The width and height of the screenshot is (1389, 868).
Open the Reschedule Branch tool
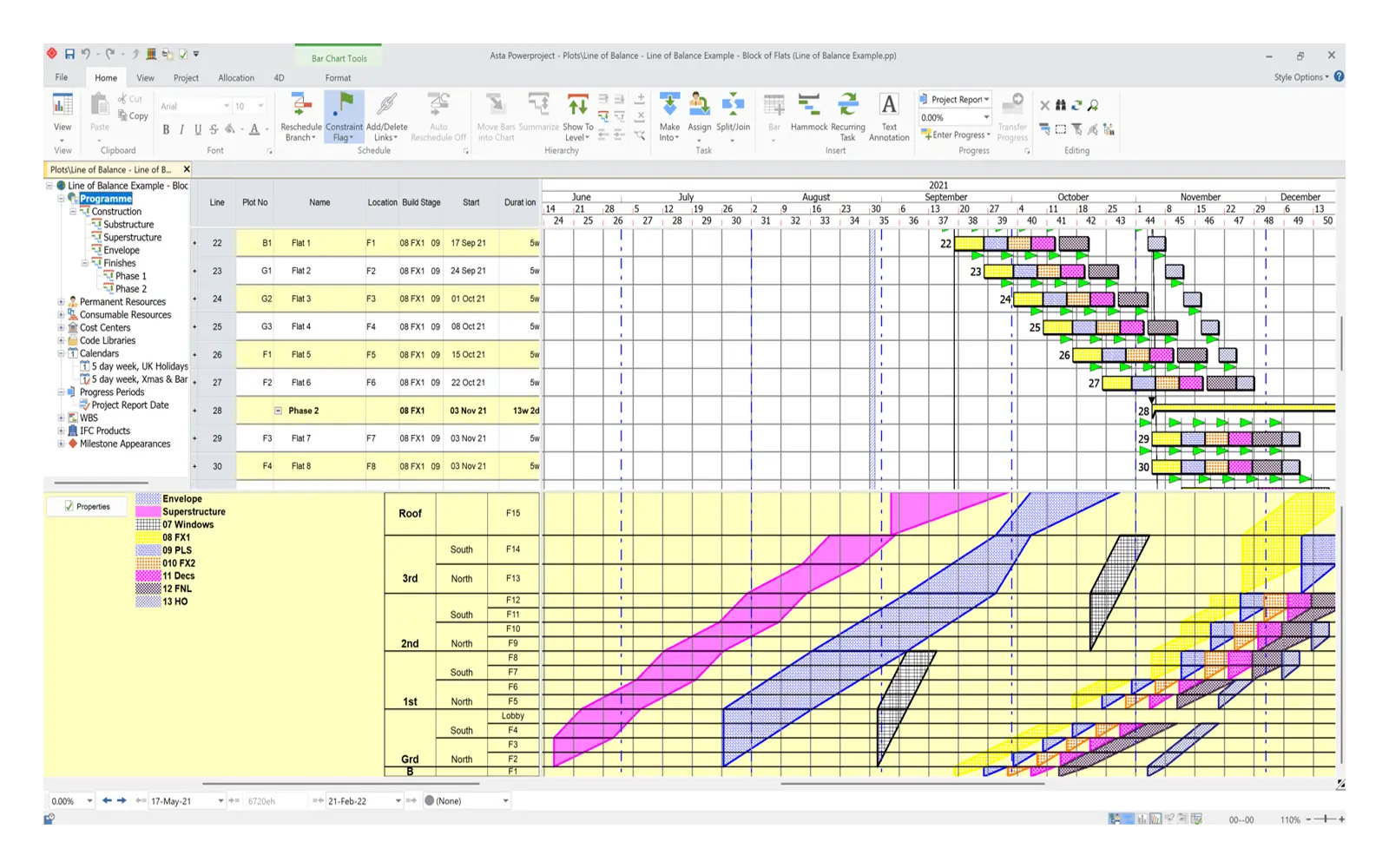pyautogui.click(x=301, y=115)
